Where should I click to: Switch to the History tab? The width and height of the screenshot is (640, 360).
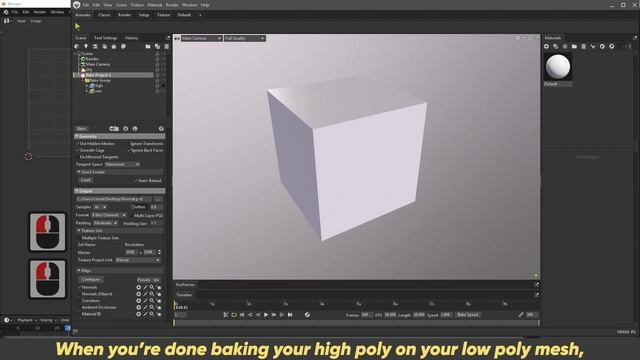tap(131, 38)
